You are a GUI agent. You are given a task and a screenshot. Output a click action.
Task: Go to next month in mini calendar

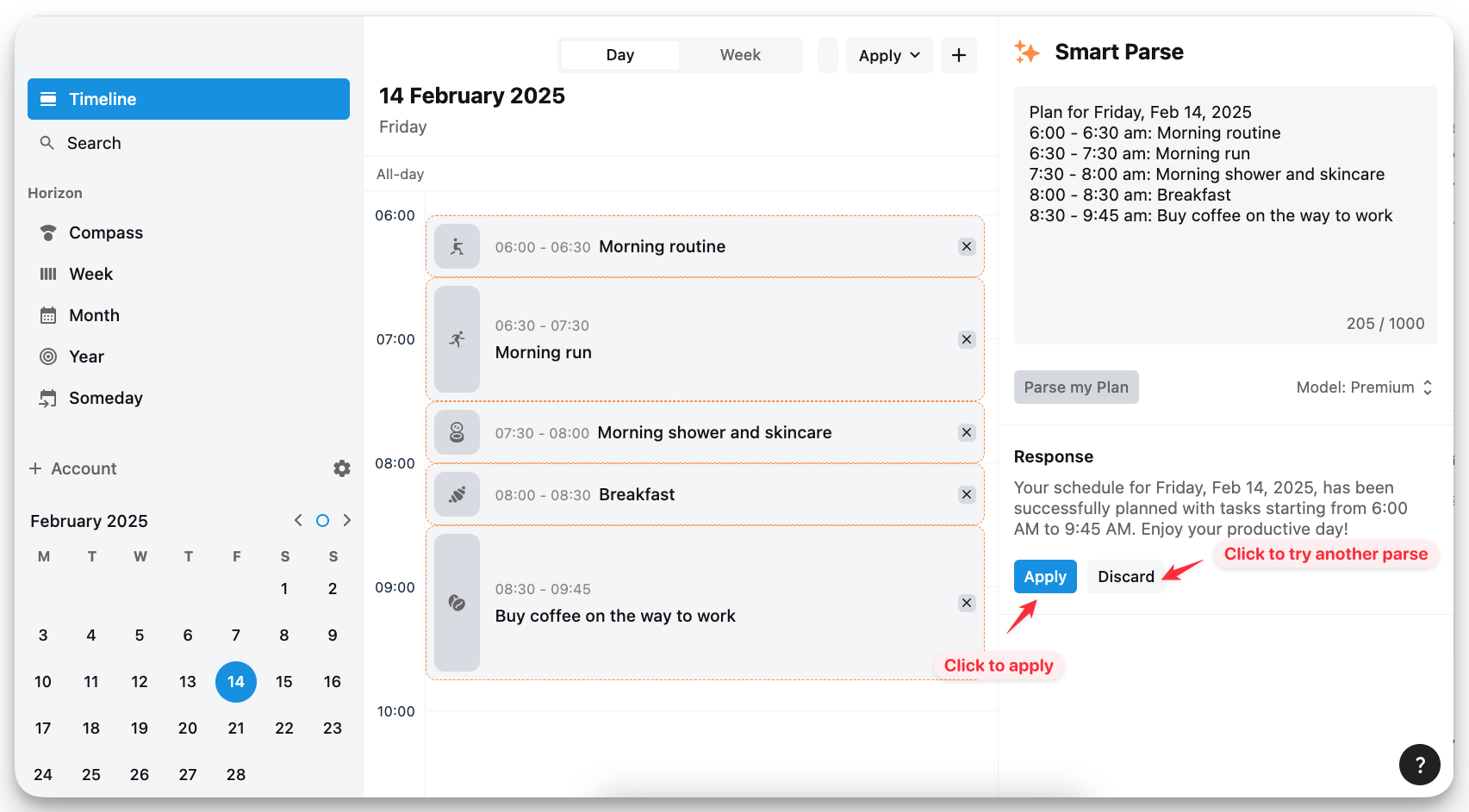[347, 520]
